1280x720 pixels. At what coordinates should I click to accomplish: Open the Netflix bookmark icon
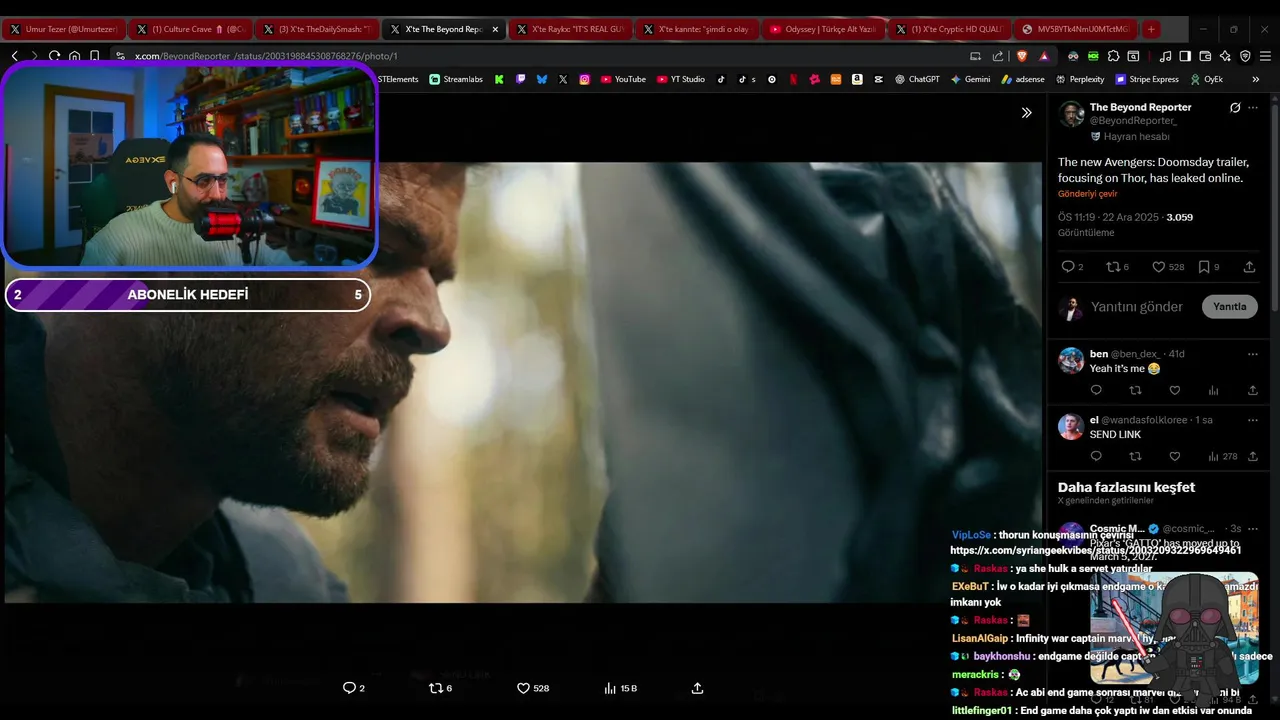pyautogui.click(x=793, y=79)
